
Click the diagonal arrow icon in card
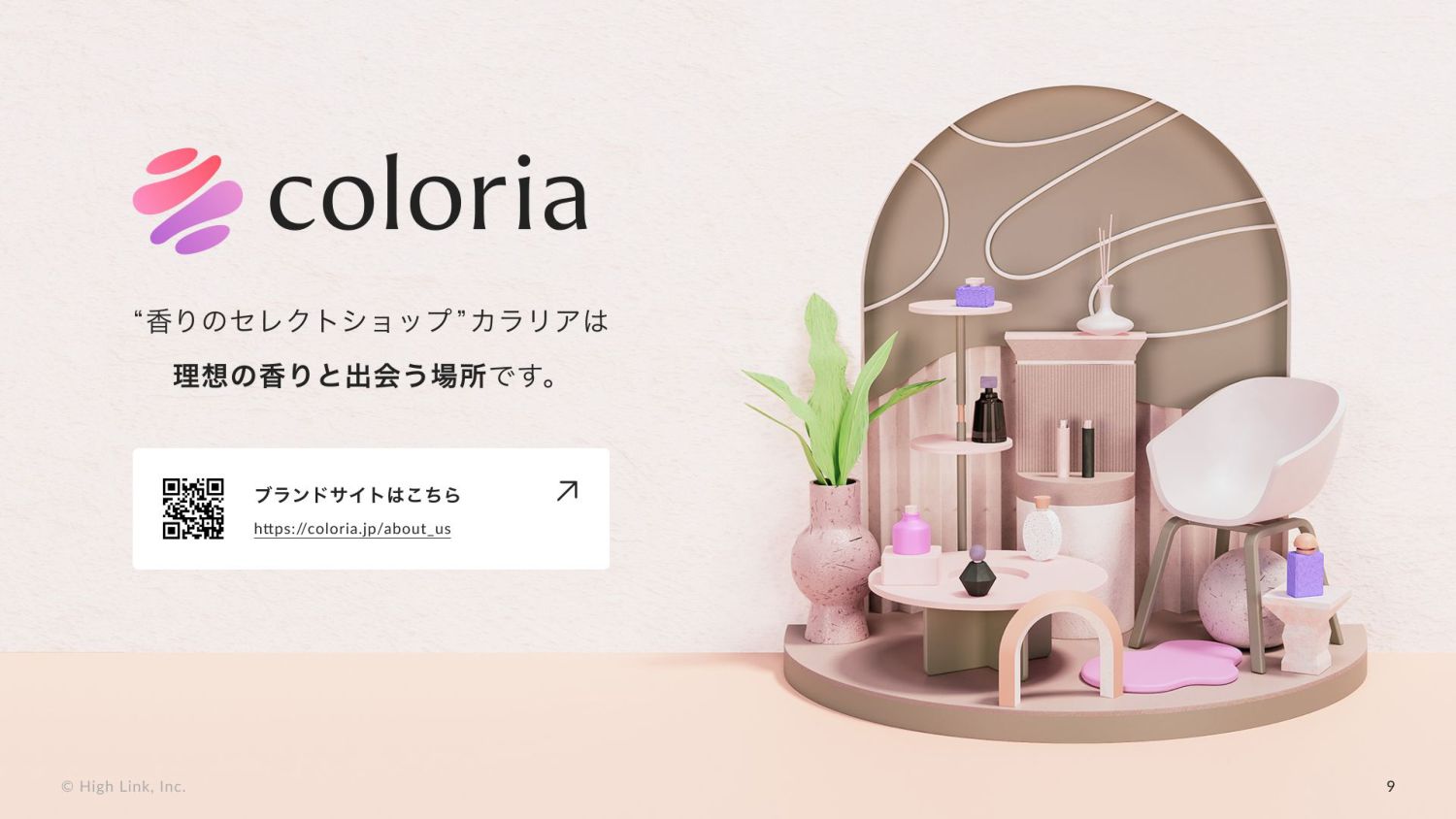[567, 491]
